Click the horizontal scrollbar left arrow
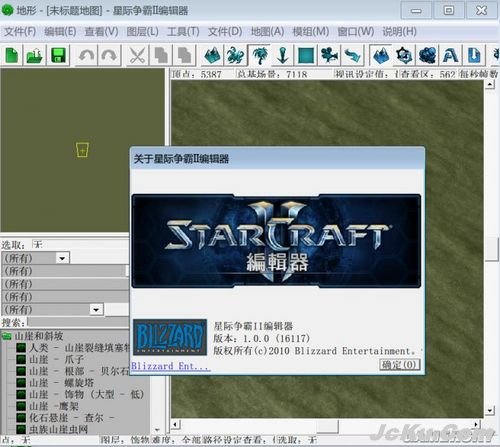500x447 pixels. (x=175, y=425)
